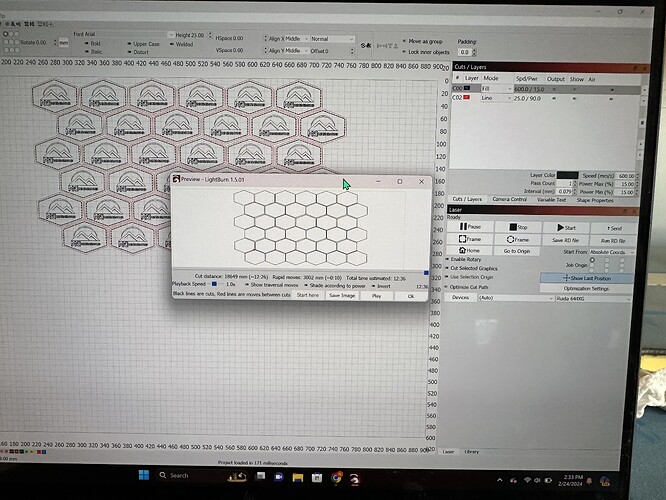This screenshot has width=666, height=500.
Task: Click the Pause button icon in Laser panel
Action: tap(463, 227)
